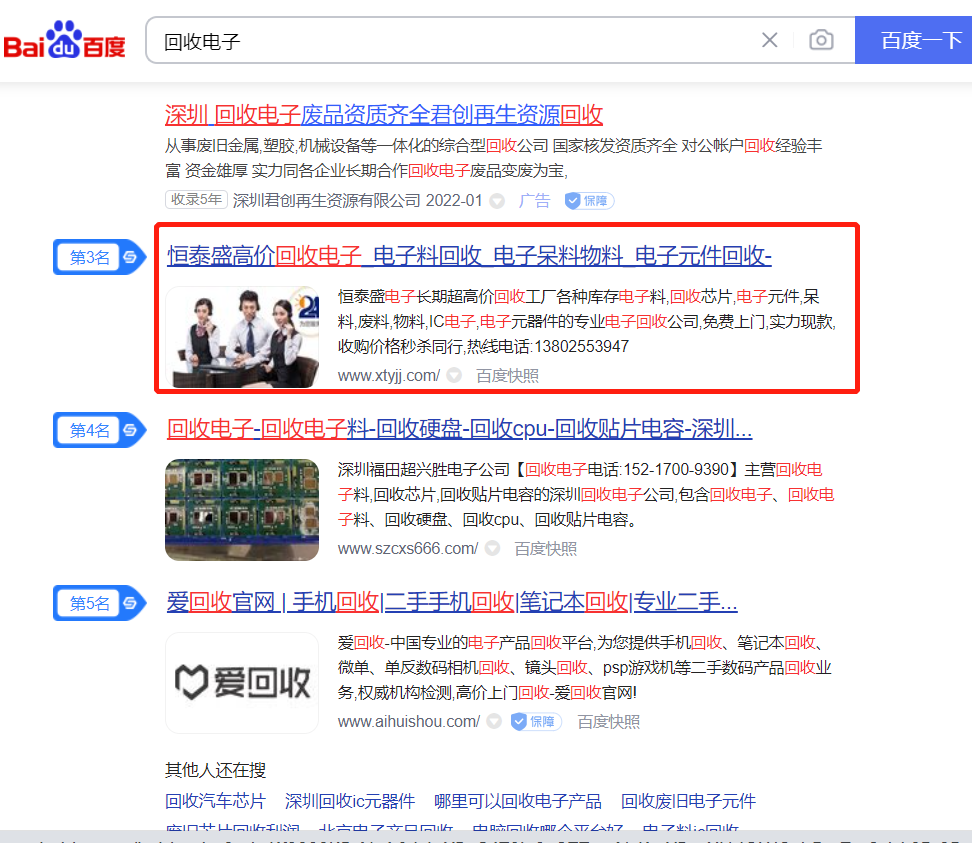Viewport: 972px width, 843px height.
Task: Visit the www.aihuishou.com/ URL
Action: [x=409, y=722]
